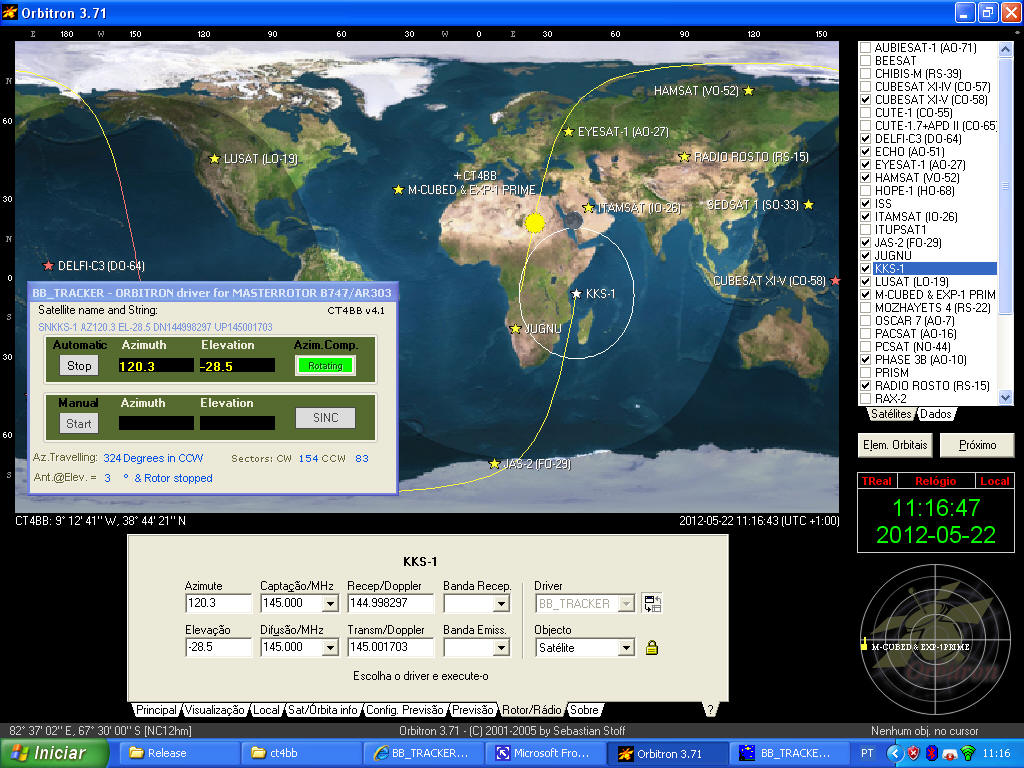1024x768 pixels.
Task: Select the JUGNU star marker on map
Action: pos(515,328)
